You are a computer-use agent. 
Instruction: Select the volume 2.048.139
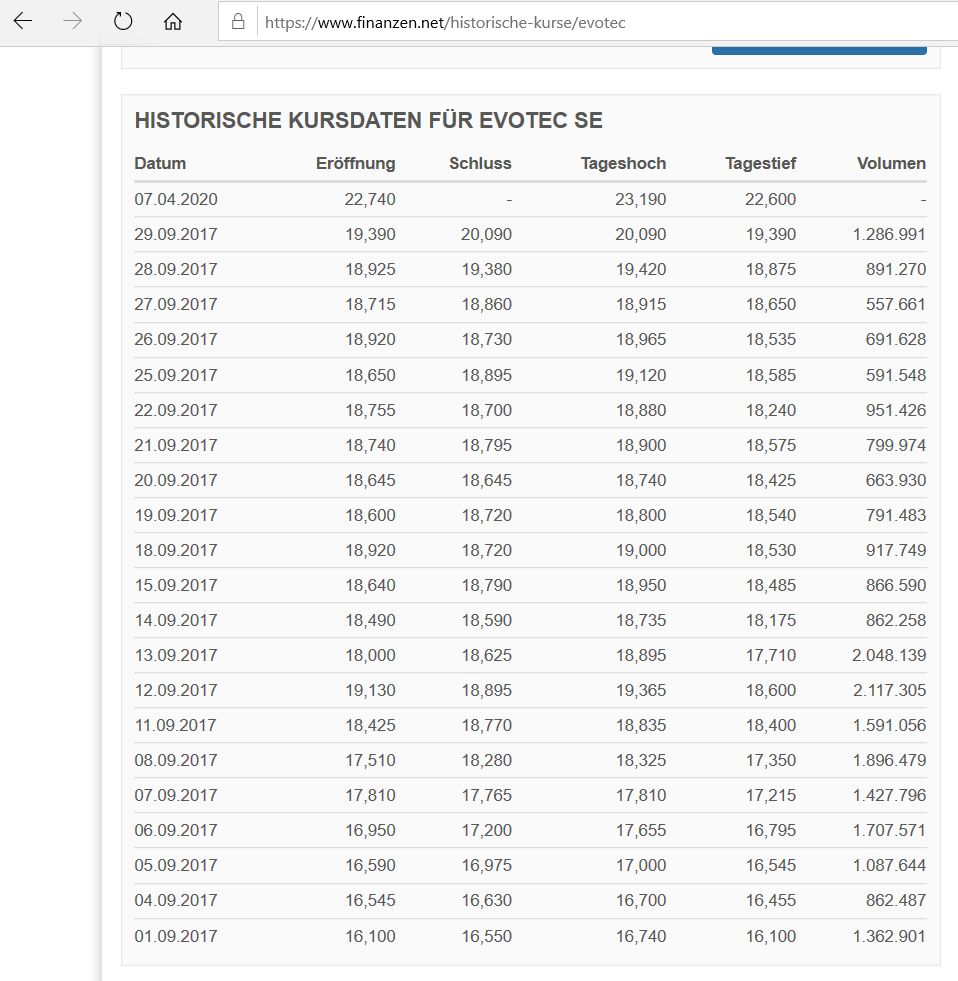(889, 655)
